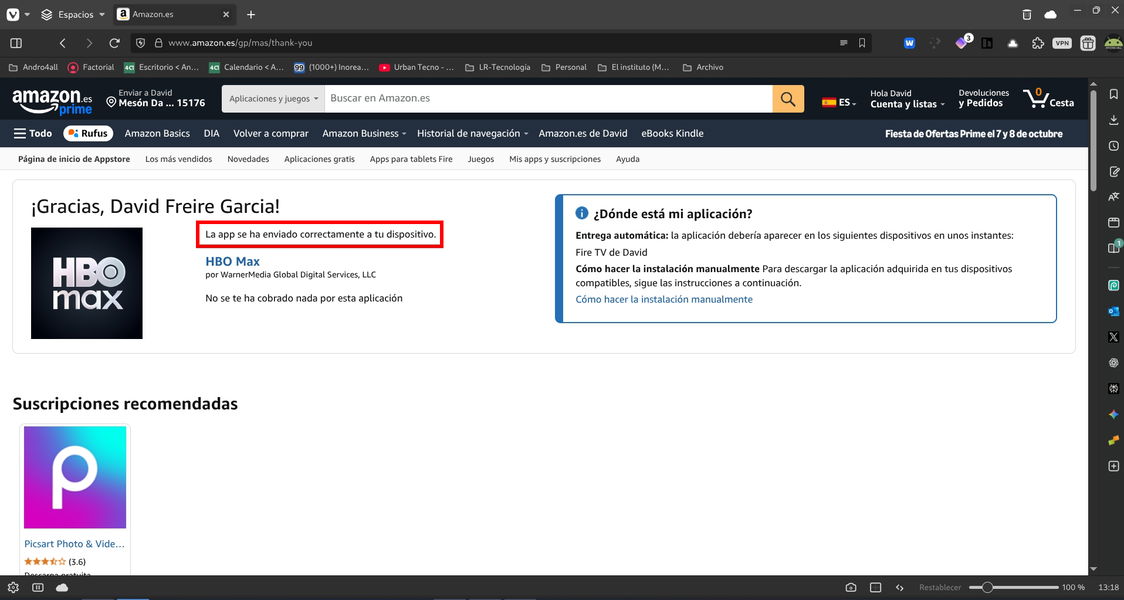Open the Cesta shopping cart
1124x600 pixels.
[x=1049, y=99]
